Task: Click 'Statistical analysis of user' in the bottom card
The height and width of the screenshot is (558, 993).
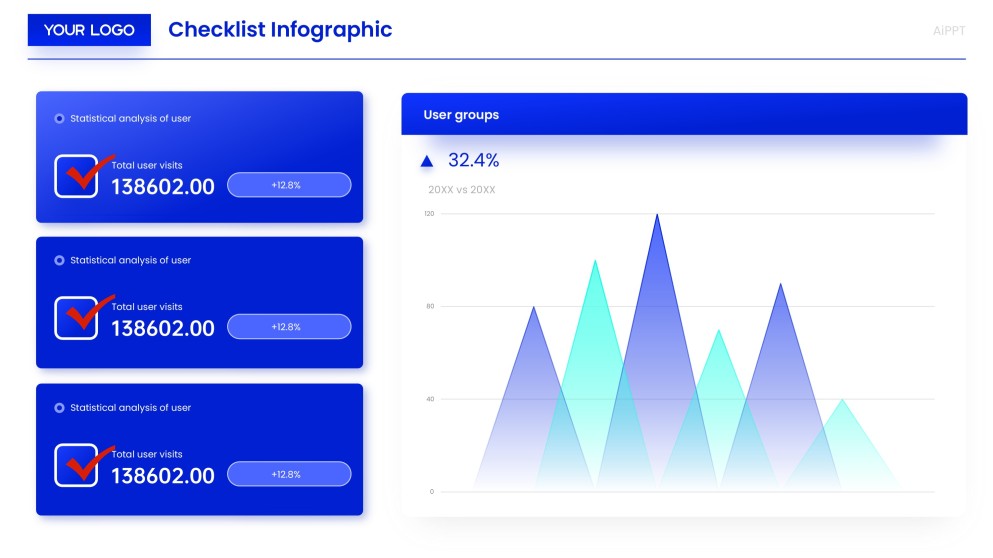Action: [x=130, y=408]
